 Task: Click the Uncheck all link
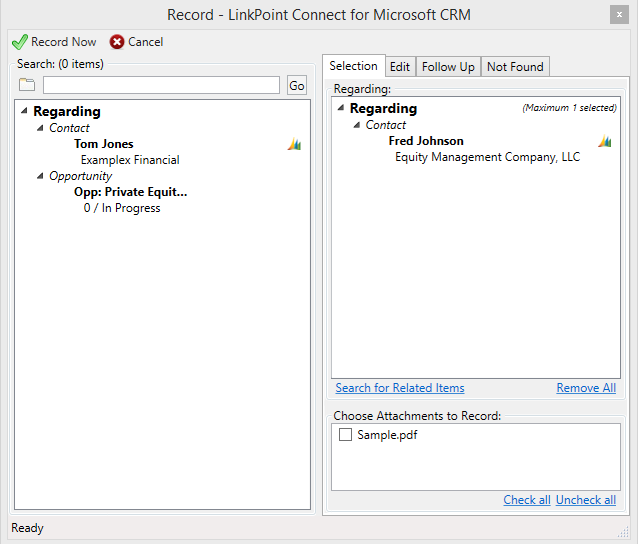click(x=586, y=500)
